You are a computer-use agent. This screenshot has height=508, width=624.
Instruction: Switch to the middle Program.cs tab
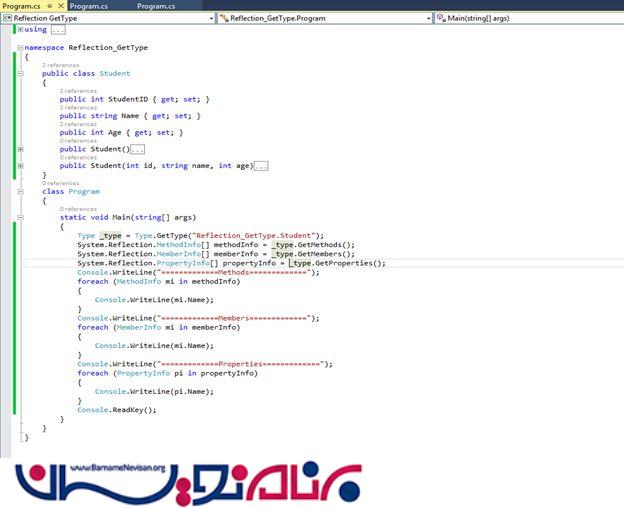(x=90, y=6)
